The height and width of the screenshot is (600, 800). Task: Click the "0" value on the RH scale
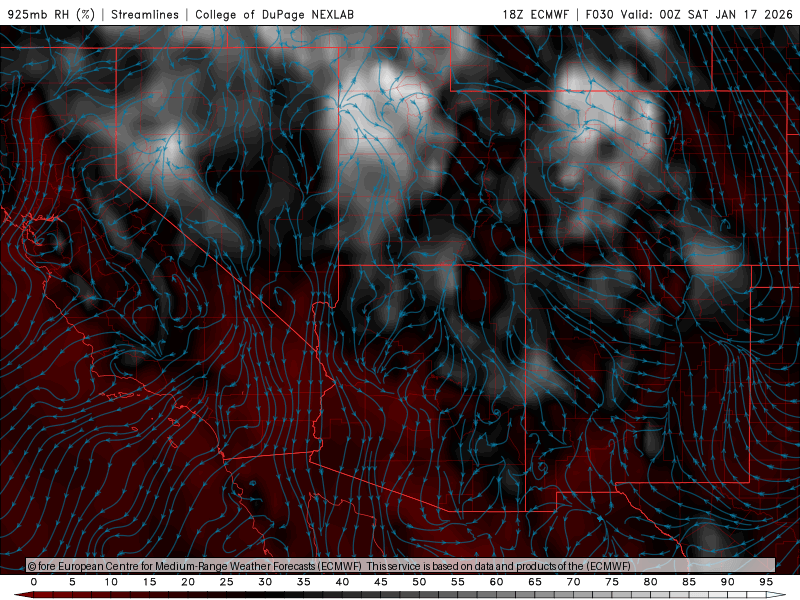pyautogui.click(x=34, y=582)
